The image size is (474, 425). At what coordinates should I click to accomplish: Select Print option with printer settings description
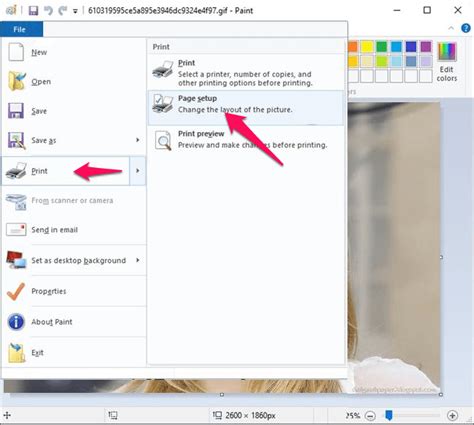[246, 73]
